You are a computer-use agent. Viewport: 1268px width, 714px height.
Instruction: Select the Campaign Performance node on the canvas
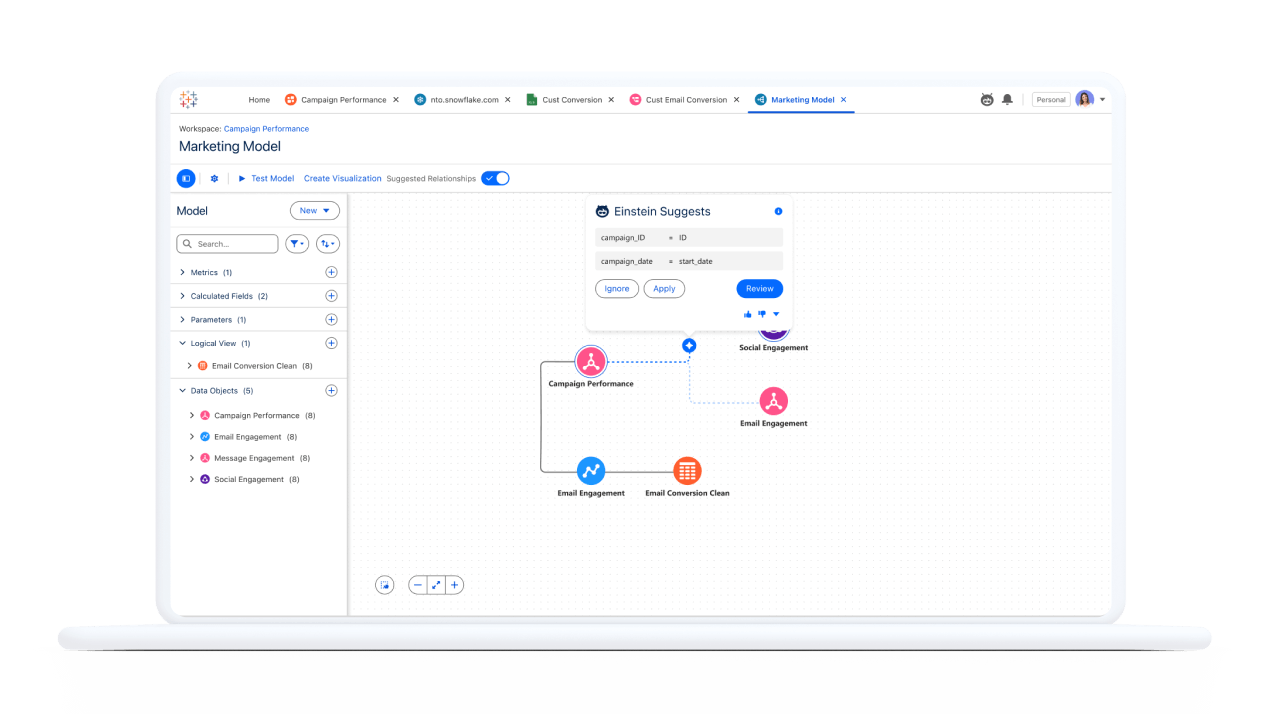[x=591, y=361]
